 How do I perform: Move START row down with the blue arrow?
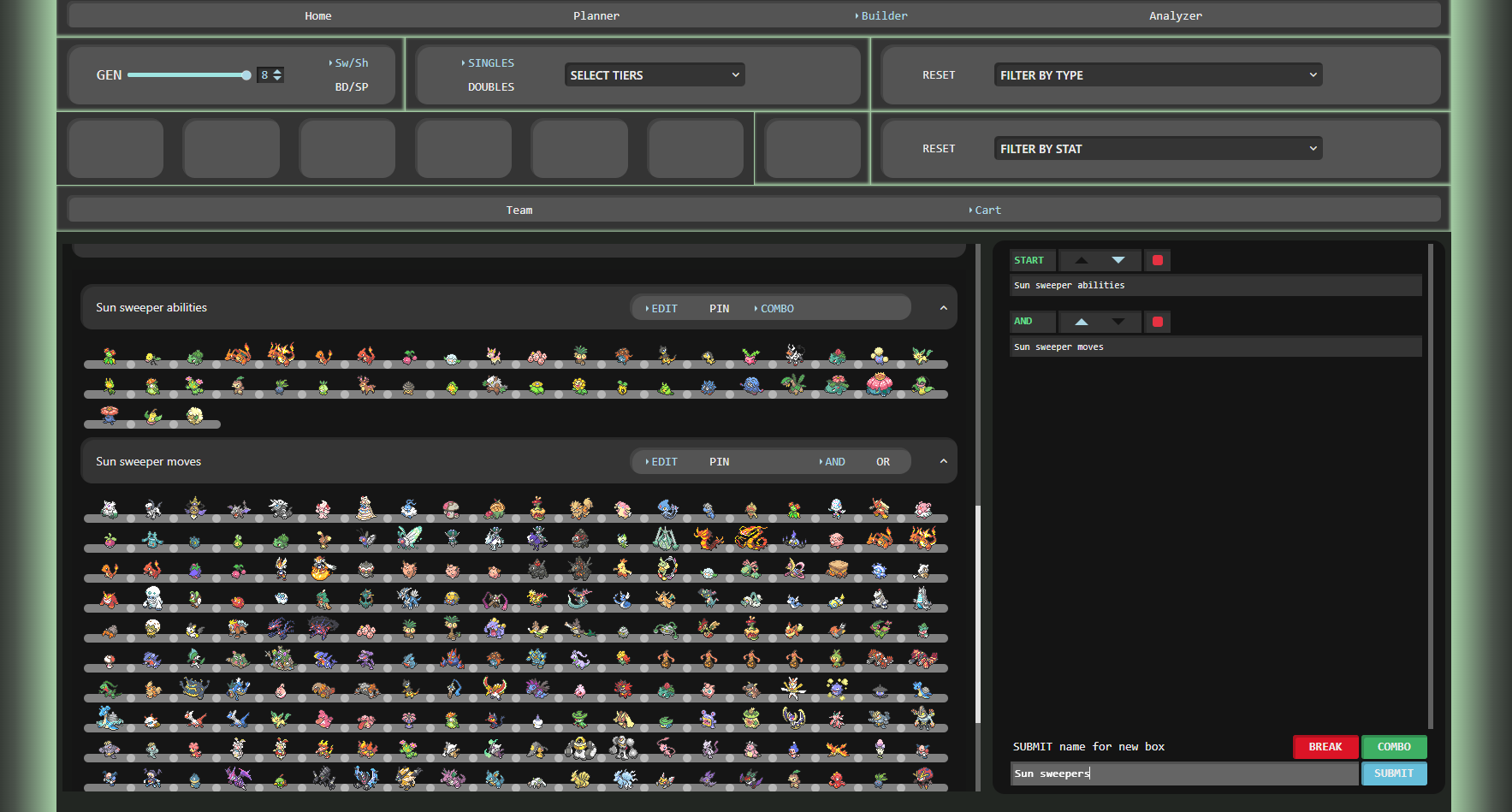click(x=1118, y=260)
